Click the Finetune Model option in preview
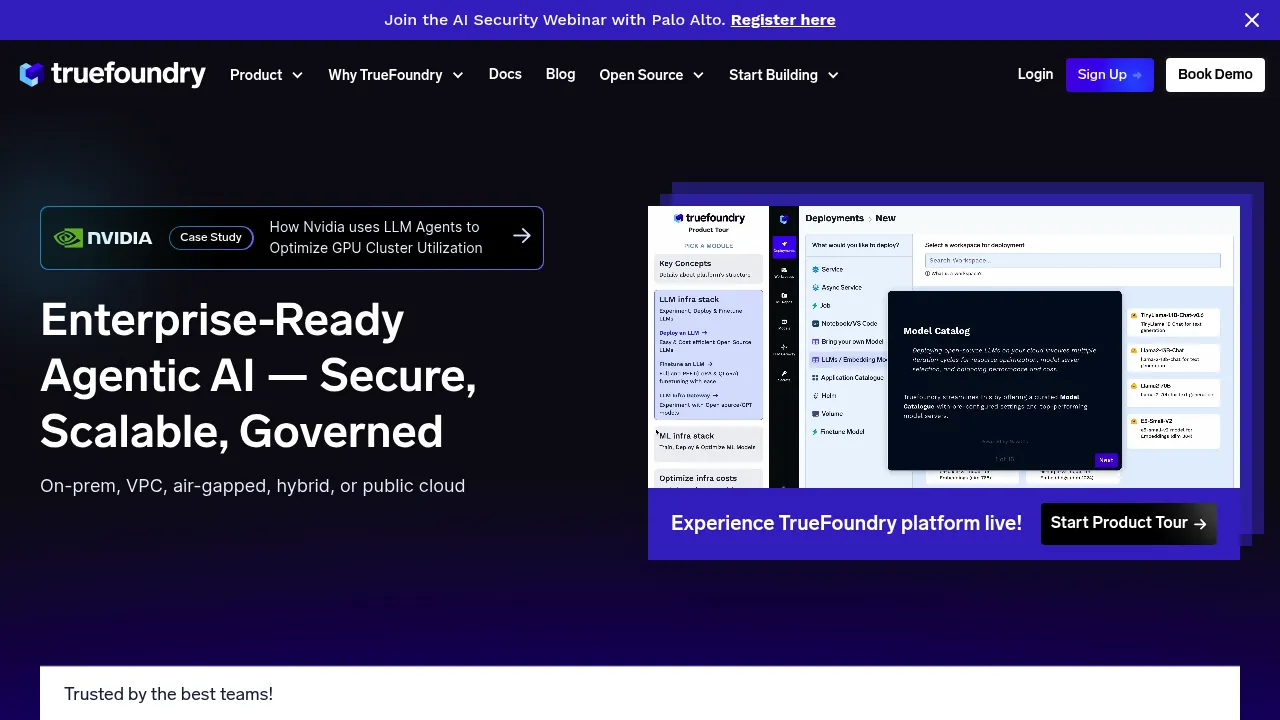Image resolution: width=1280 pixels, height=720 pixels. pyautogui.click(x=838, y=432)
